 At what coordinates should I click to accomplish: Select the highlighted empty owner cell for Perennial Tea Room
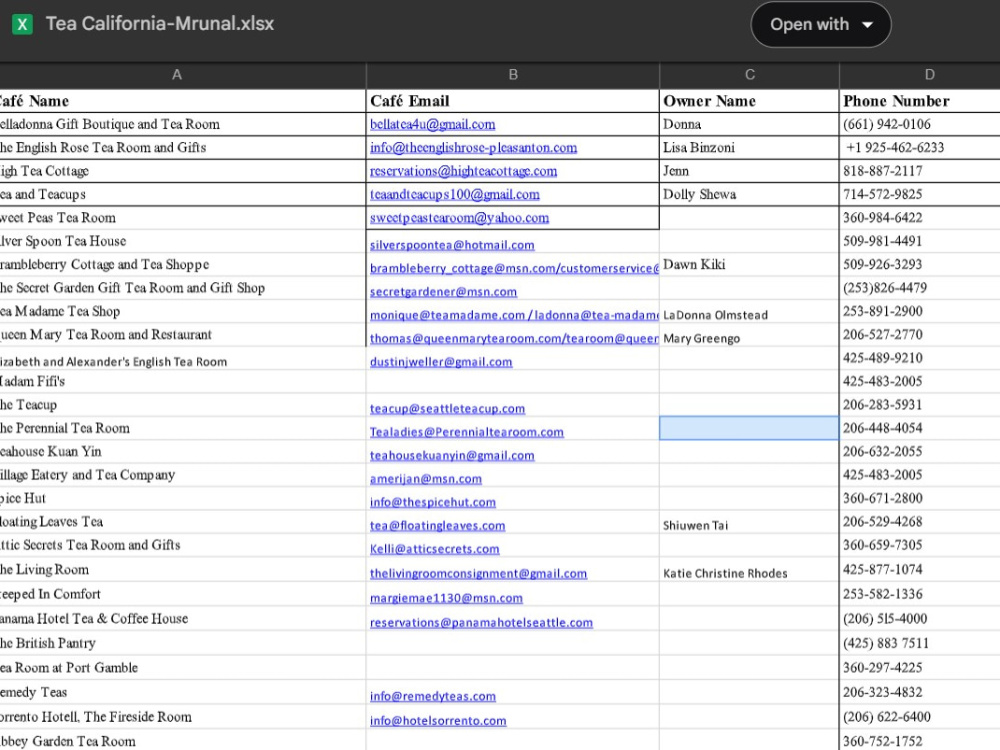click(749, 428)
